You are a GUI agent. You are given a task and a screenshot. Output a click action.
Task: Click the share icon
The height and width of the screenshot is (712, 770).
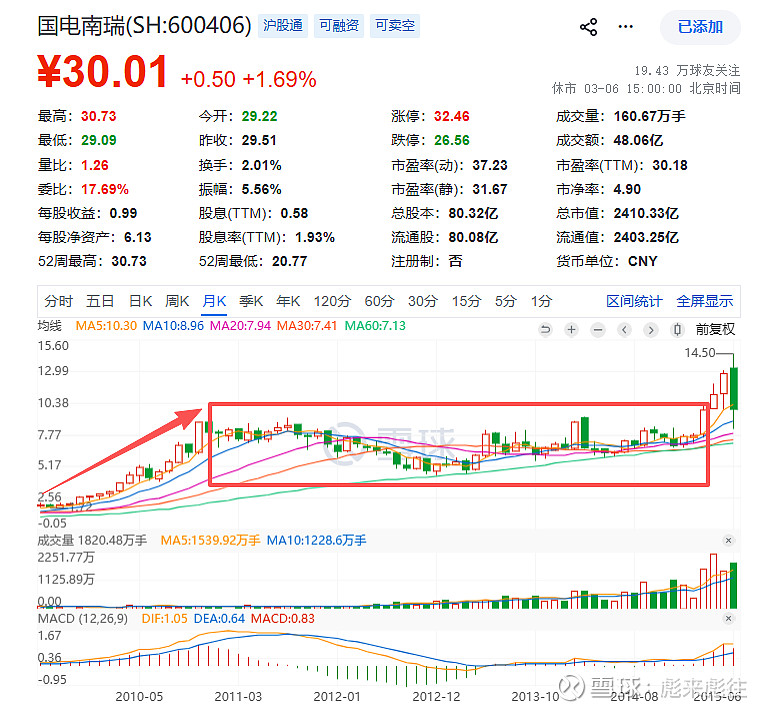(588, 27)
